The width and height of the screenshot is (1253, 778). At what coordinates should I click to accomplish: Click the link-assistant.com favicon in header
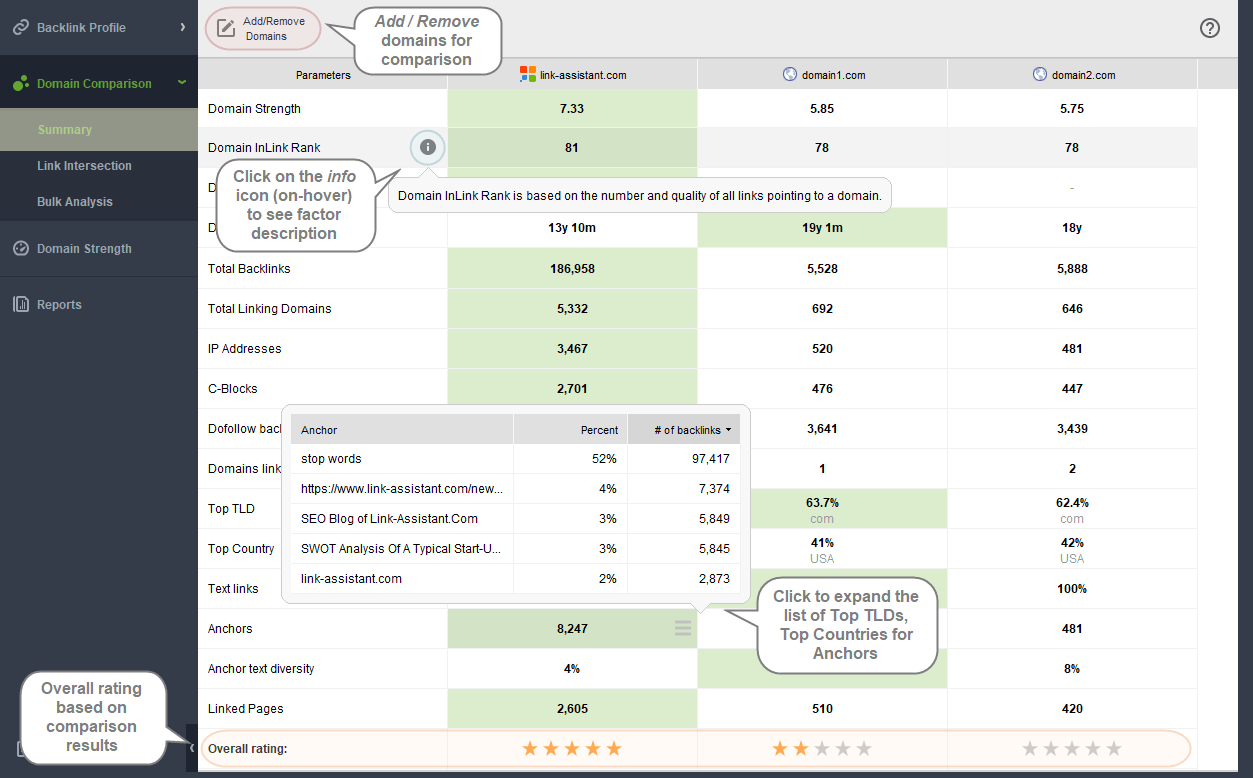pyautogui.click(x=528, y=74)
